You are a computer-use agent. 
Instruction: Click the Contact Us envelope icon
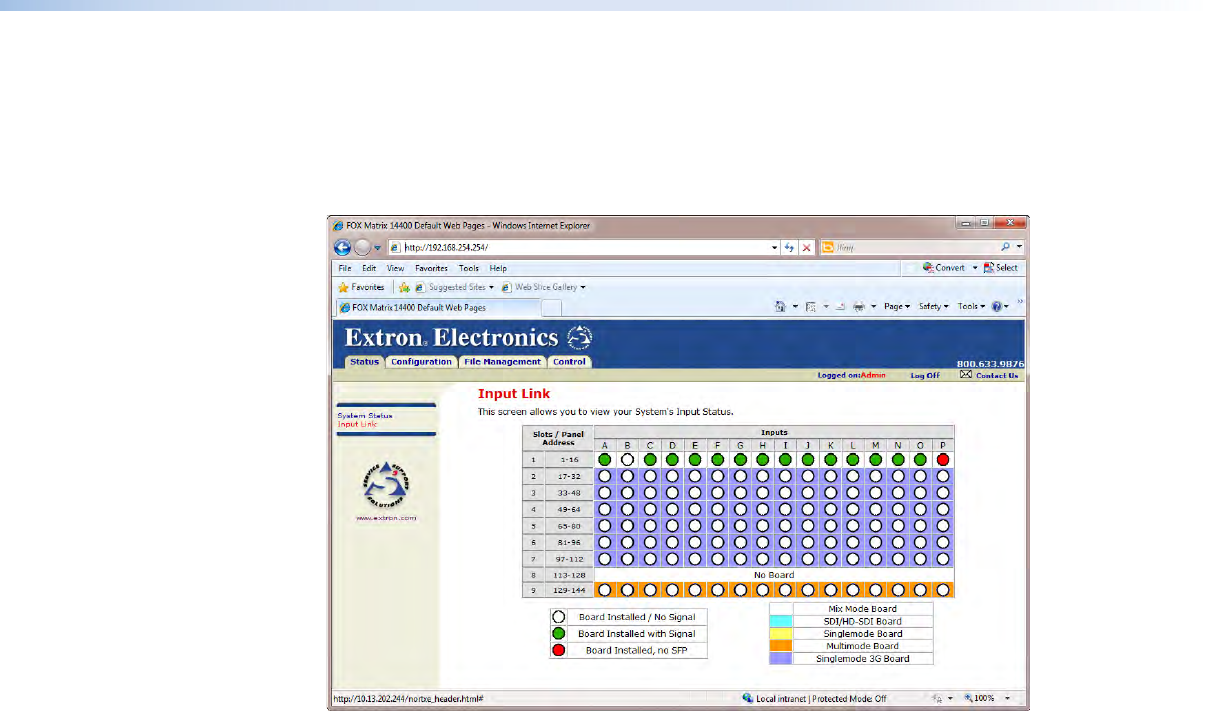966,375
